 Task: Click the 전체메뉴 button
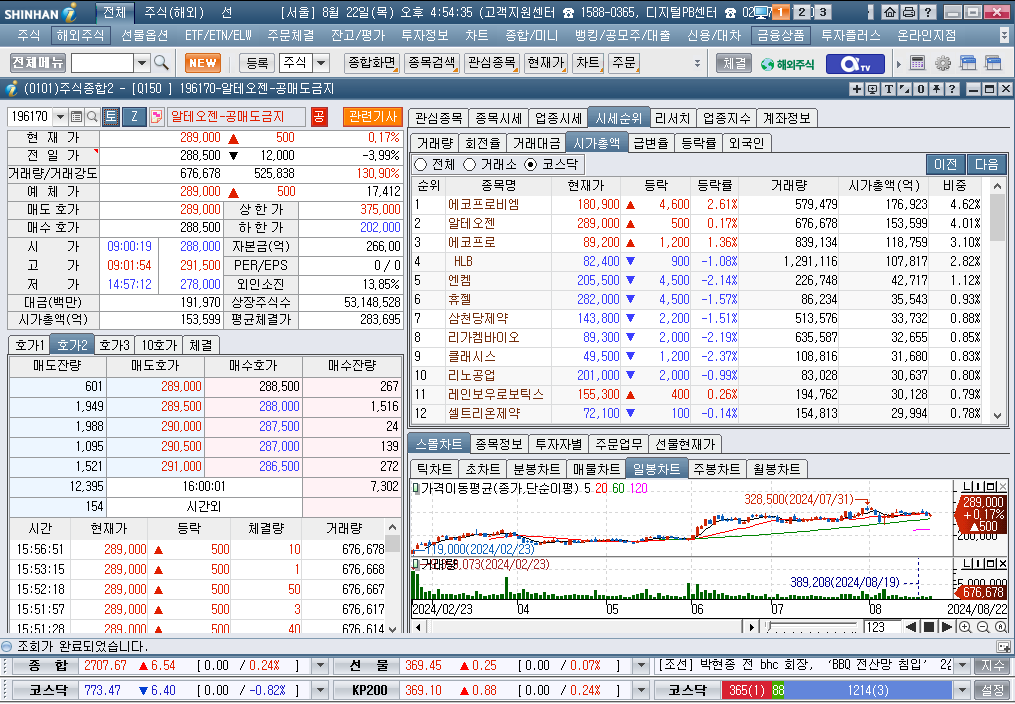point(38,63)
